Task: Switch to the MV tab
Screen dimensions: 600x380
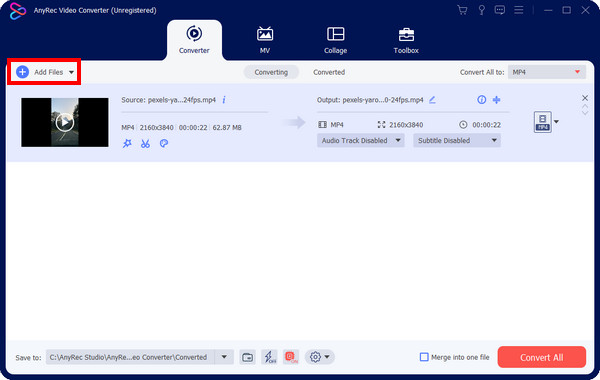Action: 265,40
